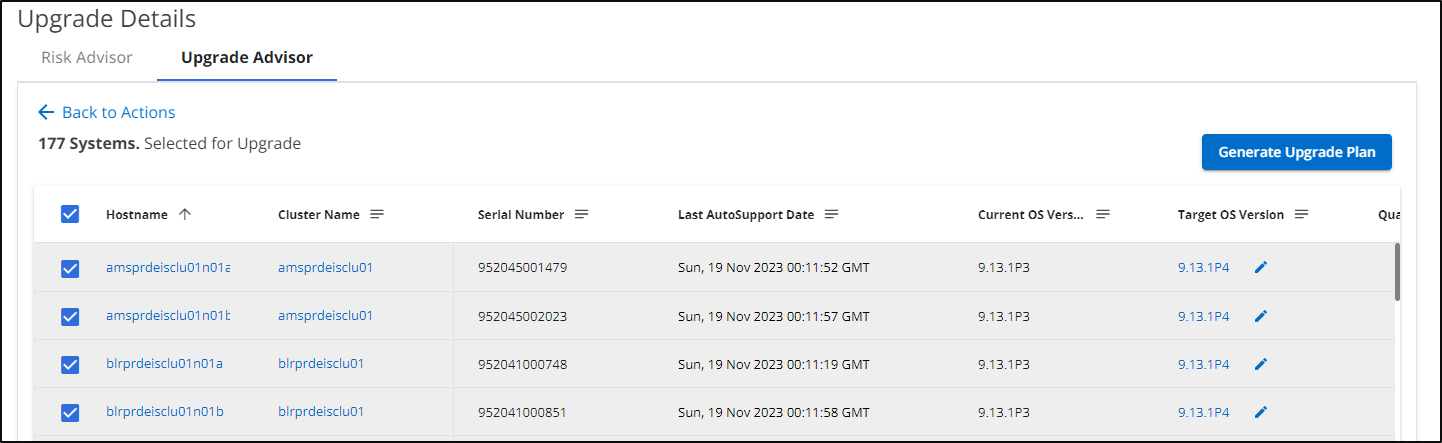The image size is (1442, 443).
Task: Click pencil icon in amsprdeisclu01n01b row
Action: click(x=1261, y=316)
